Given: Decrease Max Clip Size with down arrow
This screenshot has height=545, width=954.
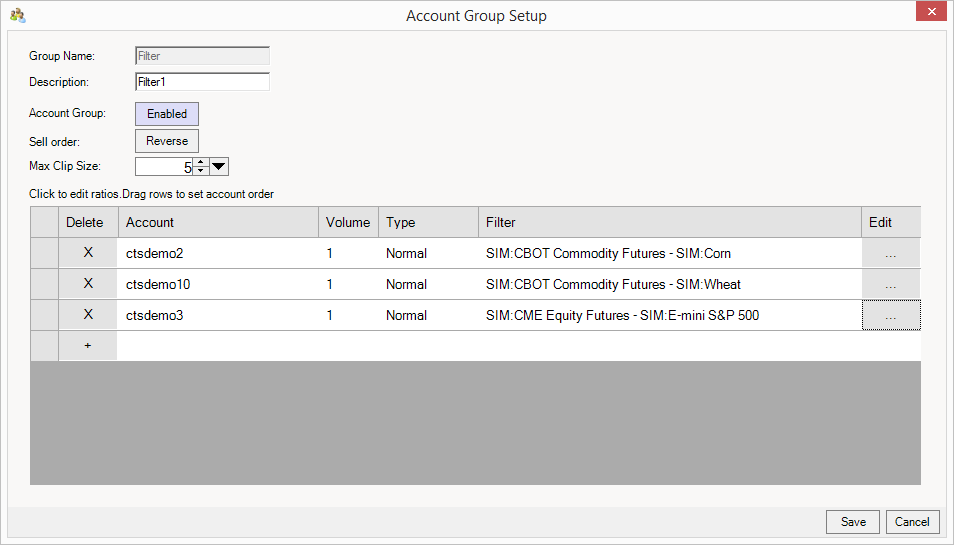Looking at the screenshot, I should tap(200, 171).
